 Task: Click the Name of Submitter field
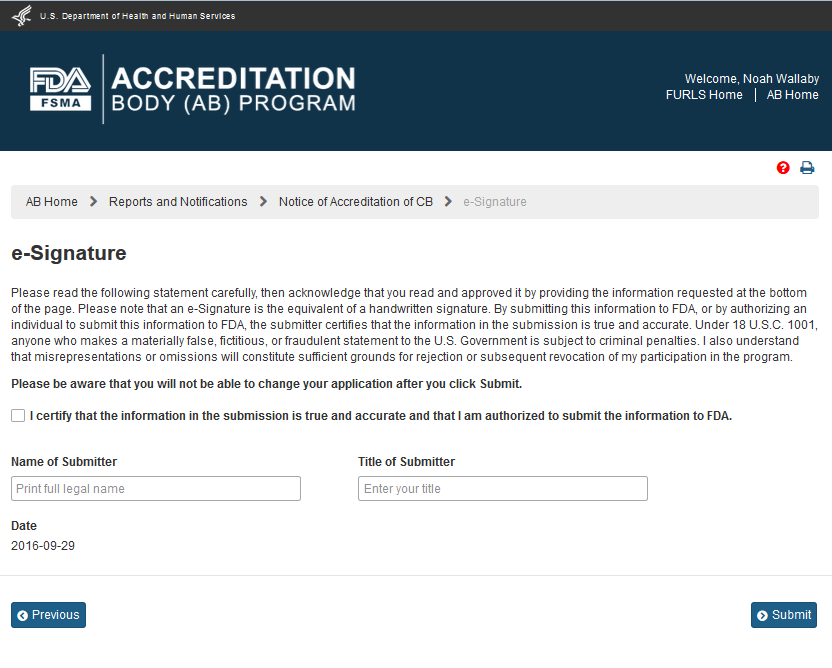[156, 489]
